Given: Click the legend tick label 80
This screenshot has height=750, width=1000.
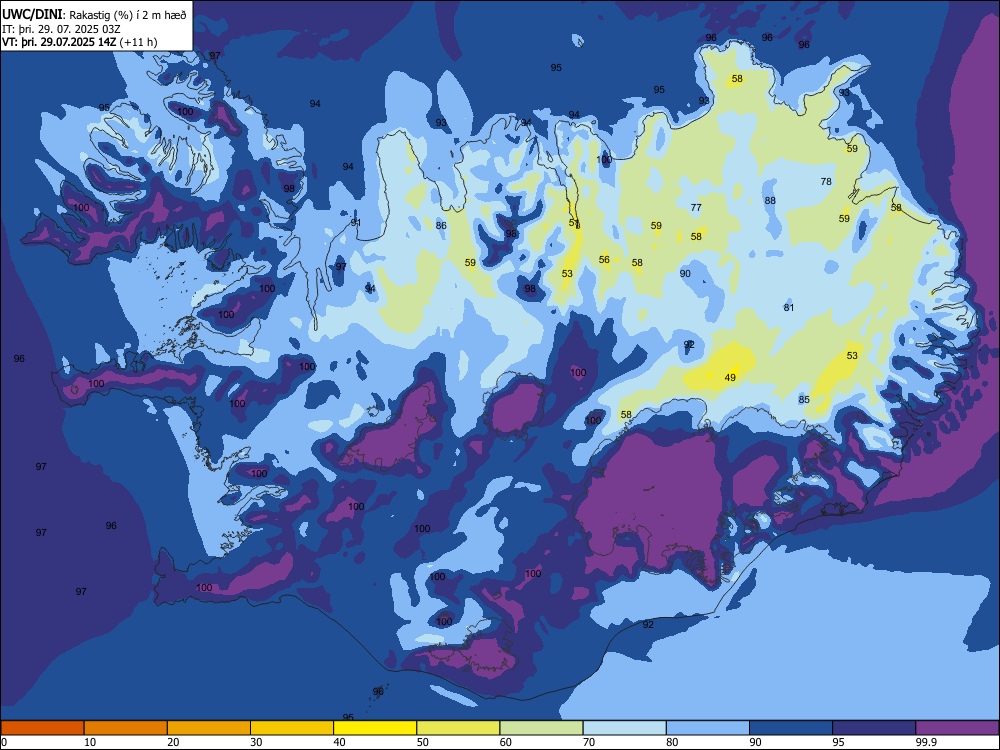Looking at the screenshot, I should [672, 742].
